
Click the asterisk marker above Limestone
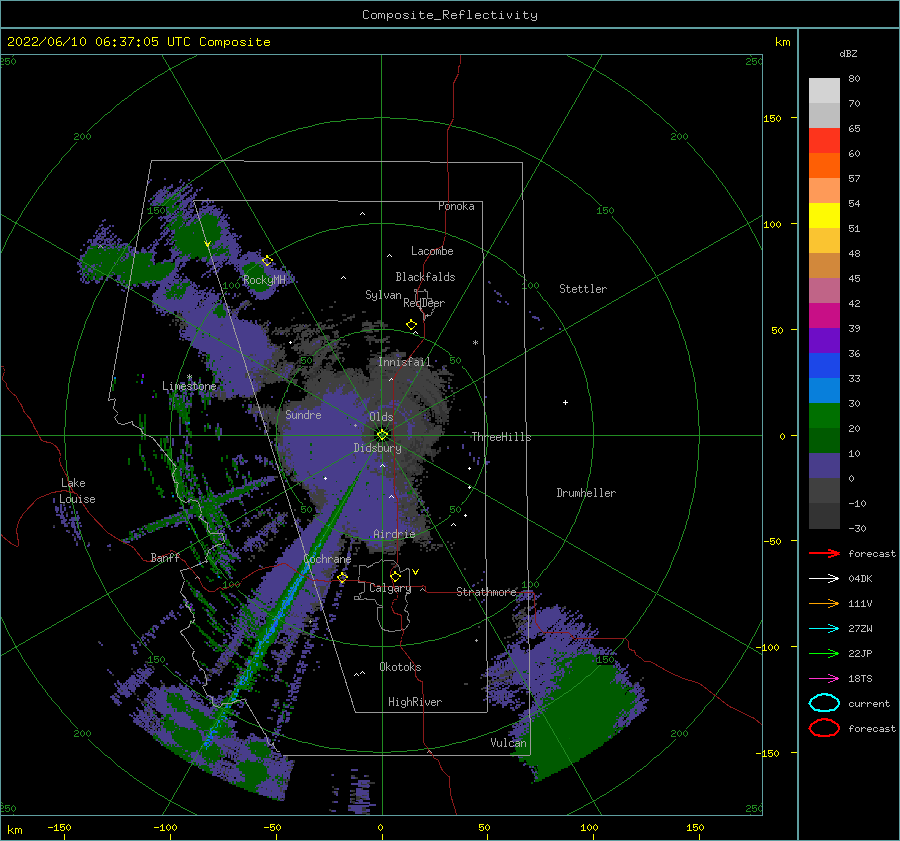[x=189, y=377]
